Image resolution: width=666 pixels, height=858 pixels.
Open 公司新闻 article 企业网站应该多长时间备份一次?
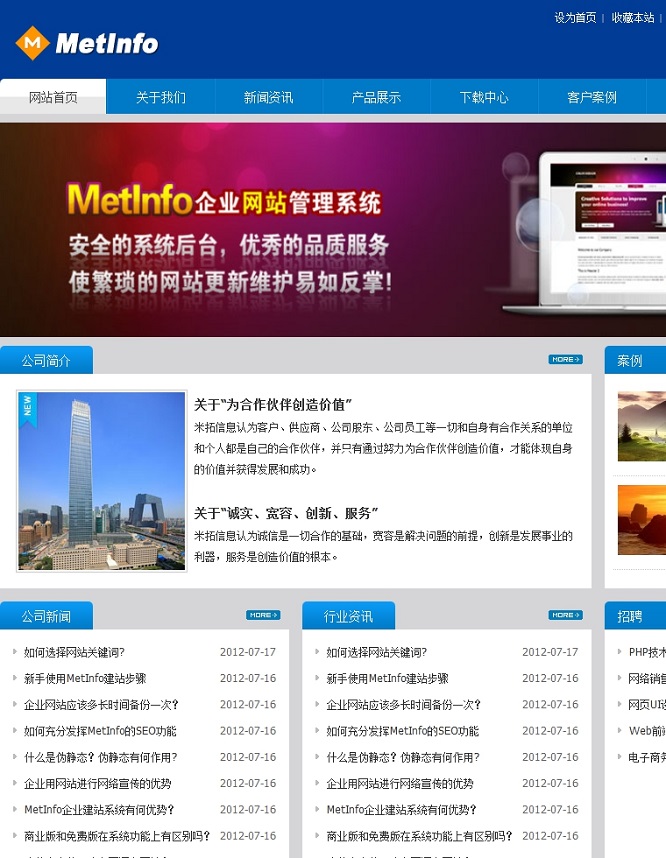[x=101, y=704]
